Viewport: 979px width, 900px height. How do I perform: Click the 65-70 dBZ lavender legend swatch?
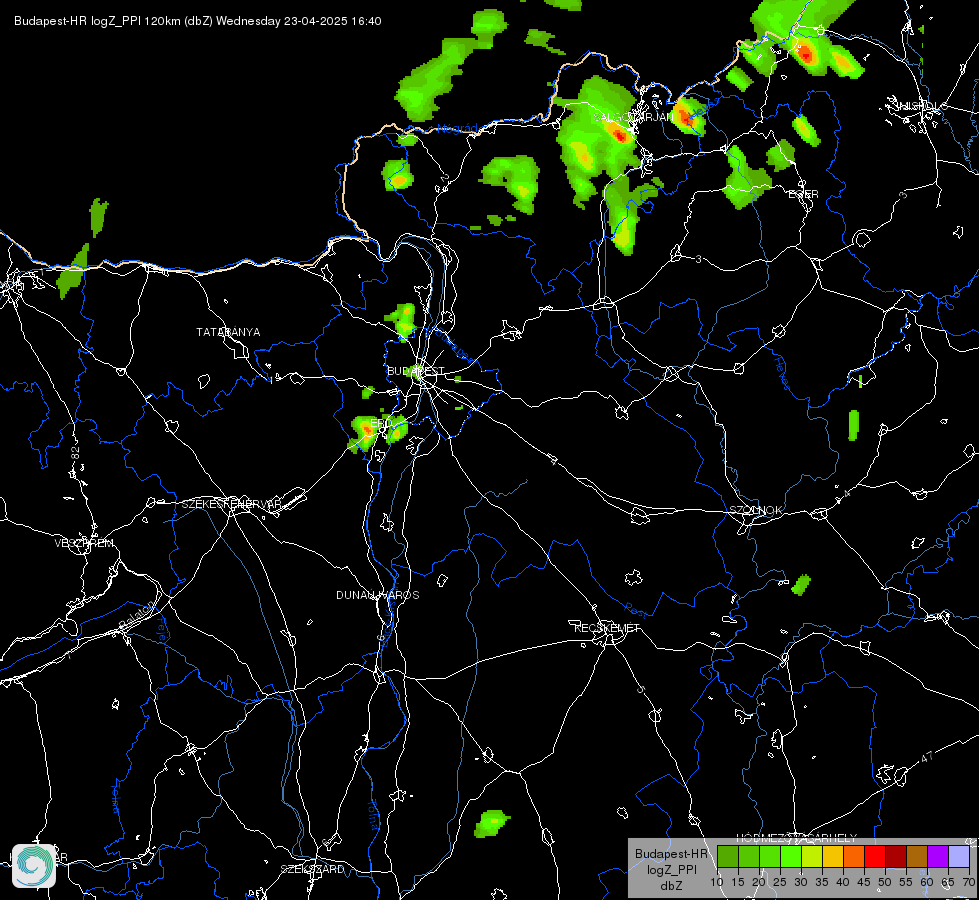tap(958, 856)
